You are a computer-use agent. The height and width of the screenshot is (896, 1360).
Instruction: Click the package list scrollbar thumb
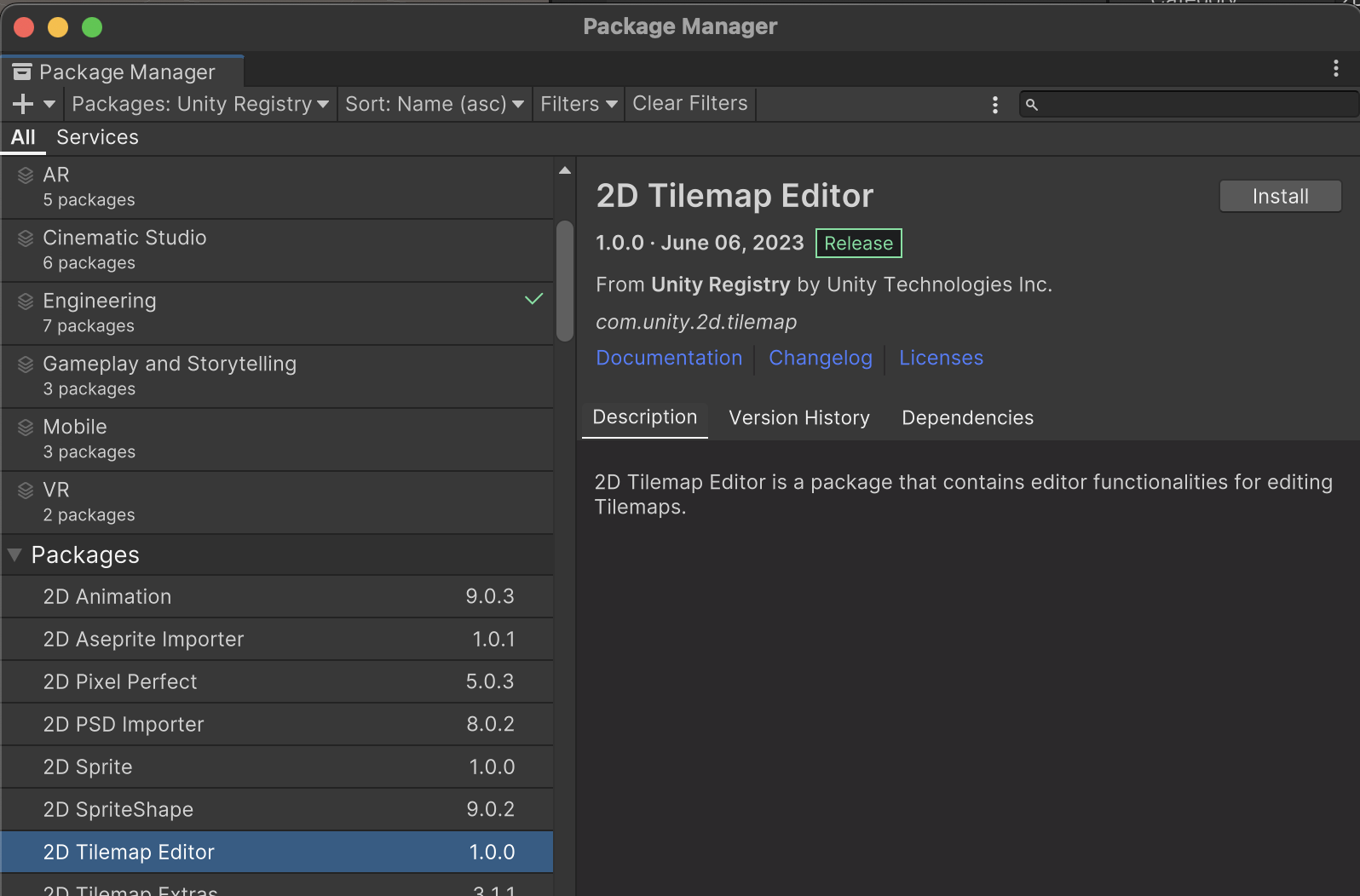point(564,281)
